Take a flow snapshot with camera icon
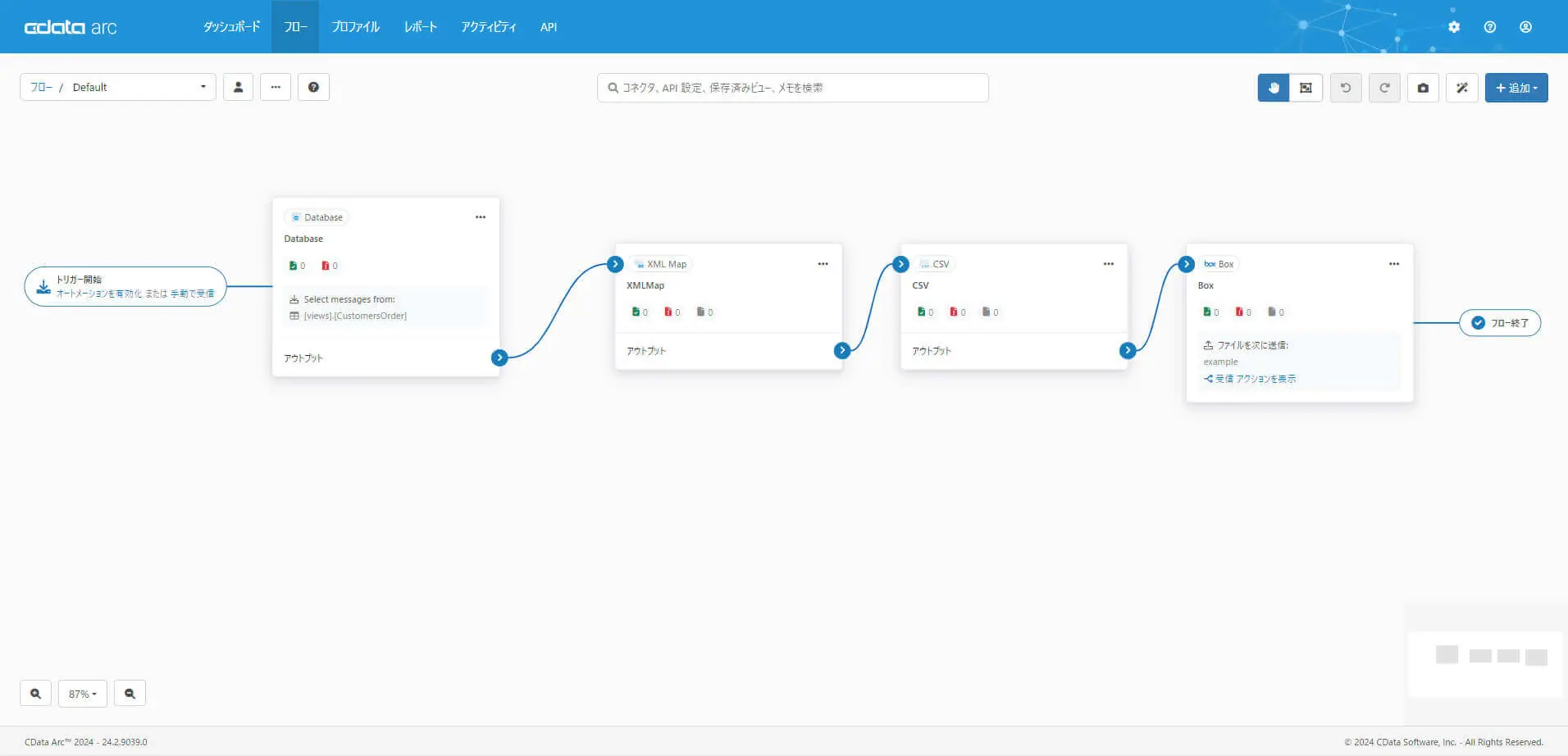The image size is (1568, 756). tap(1423, 88)
